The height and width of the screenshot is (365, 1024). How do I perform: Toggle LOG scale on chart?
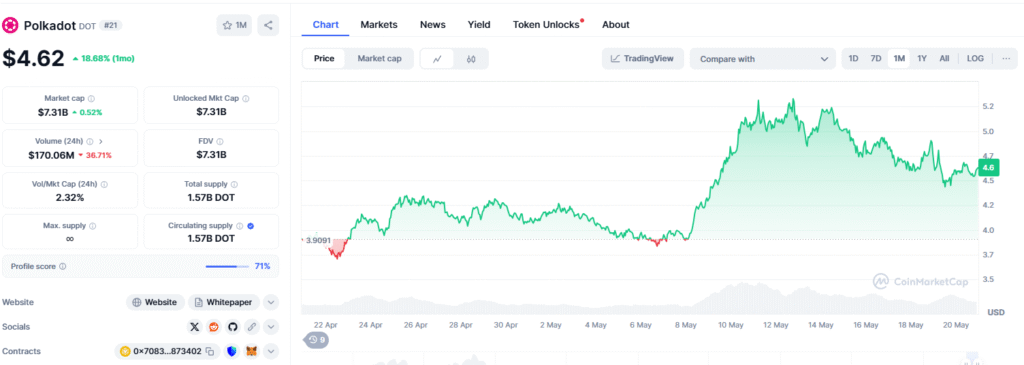[x=975, y=58]
